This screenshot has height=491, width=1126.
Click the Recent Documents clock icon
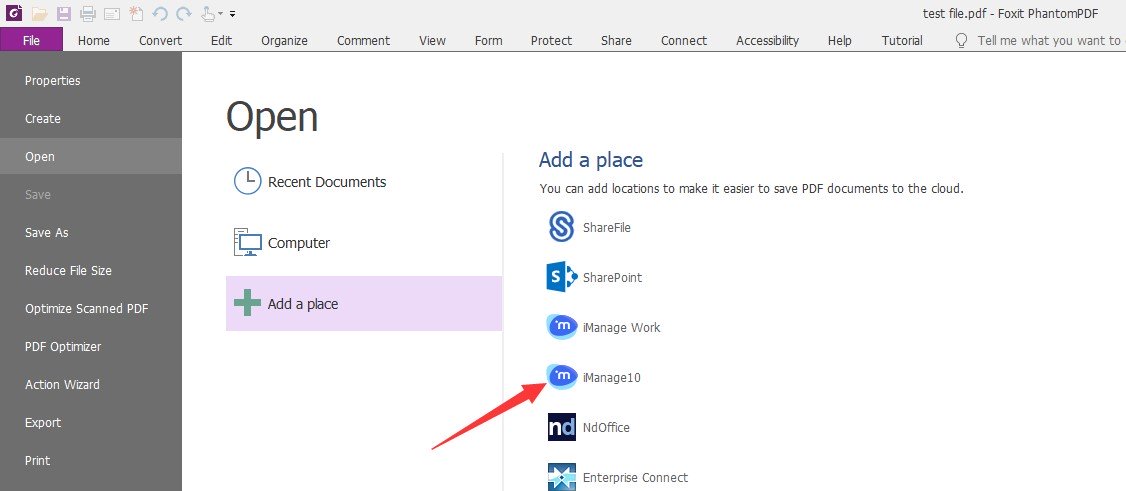tap(247, 182)
